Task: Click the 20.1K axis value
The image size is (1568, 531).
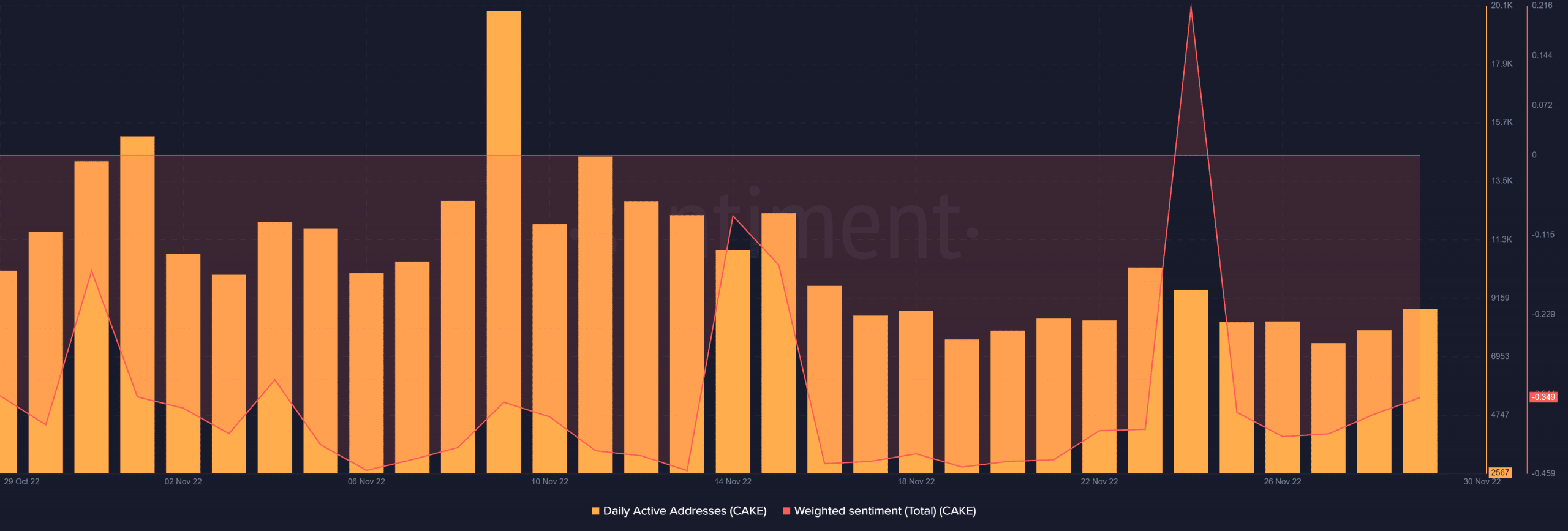Action: [x=1502, y=6]
